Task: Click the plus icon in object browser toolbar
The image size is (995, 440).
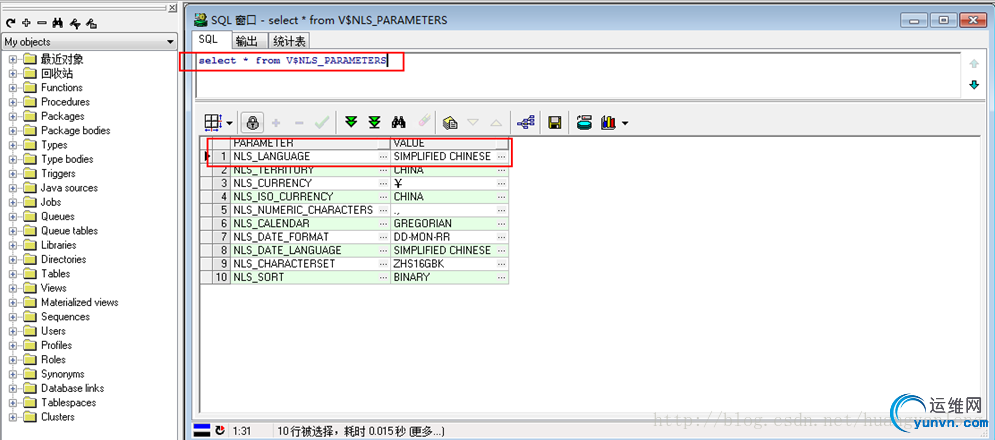Action: click(26, 23)
